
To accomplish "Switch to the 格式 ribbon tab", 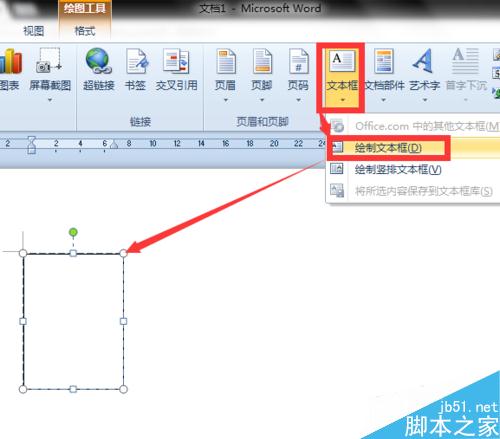I will pyautogui.click(x=85, y=31).
